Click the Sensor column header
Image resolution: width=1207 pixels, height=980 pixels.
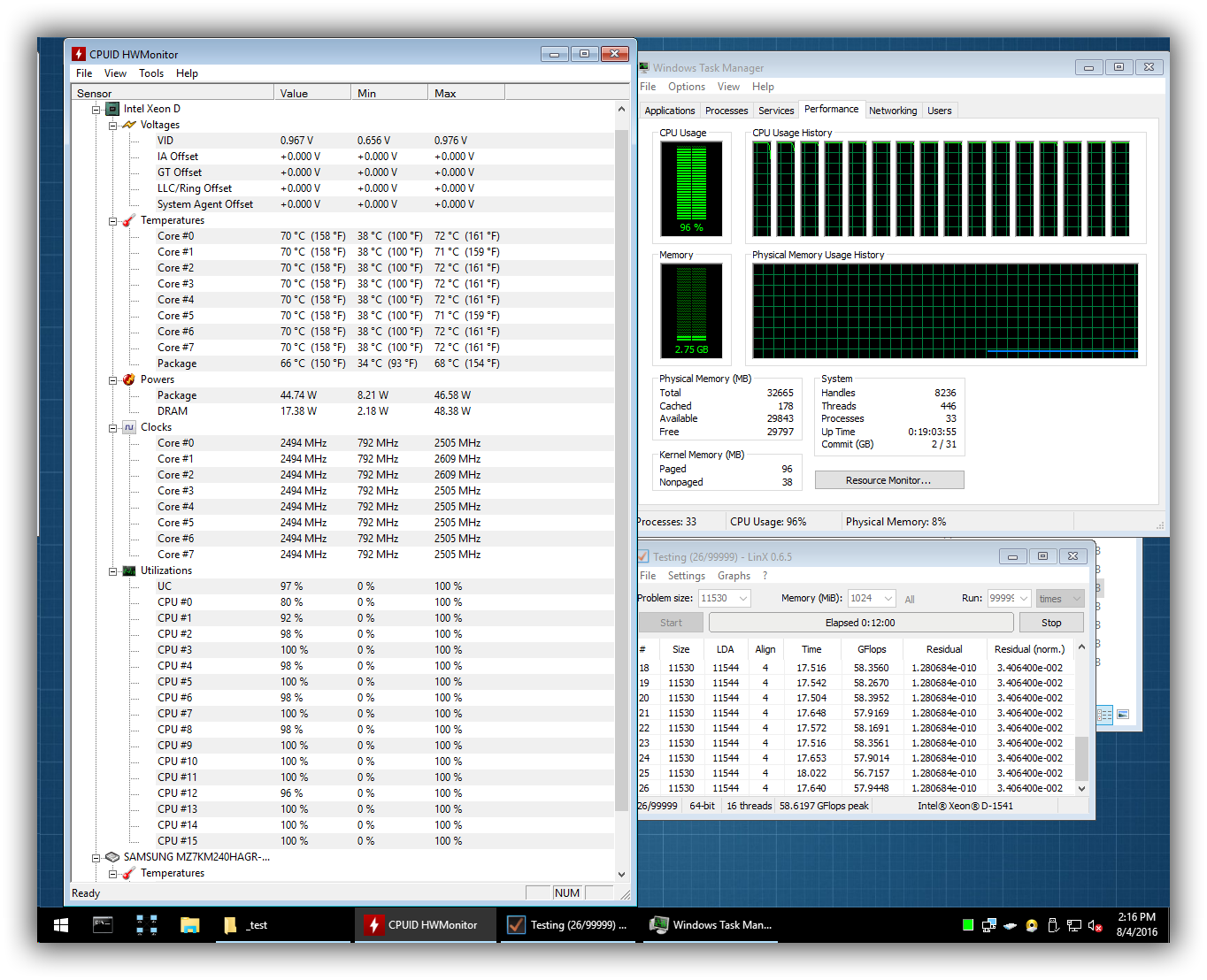[173, 93]
